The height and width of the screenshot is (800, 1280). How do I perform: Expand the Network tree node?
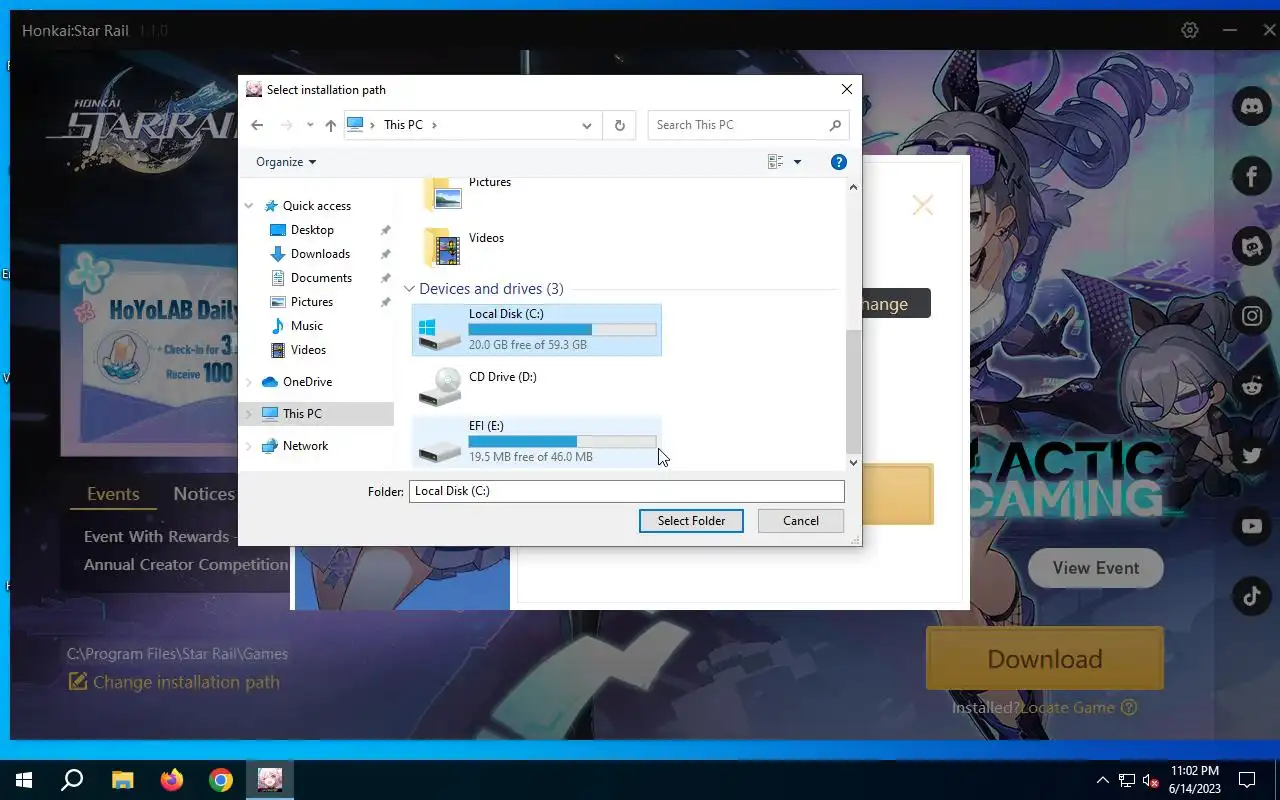[x=249, y=446]
